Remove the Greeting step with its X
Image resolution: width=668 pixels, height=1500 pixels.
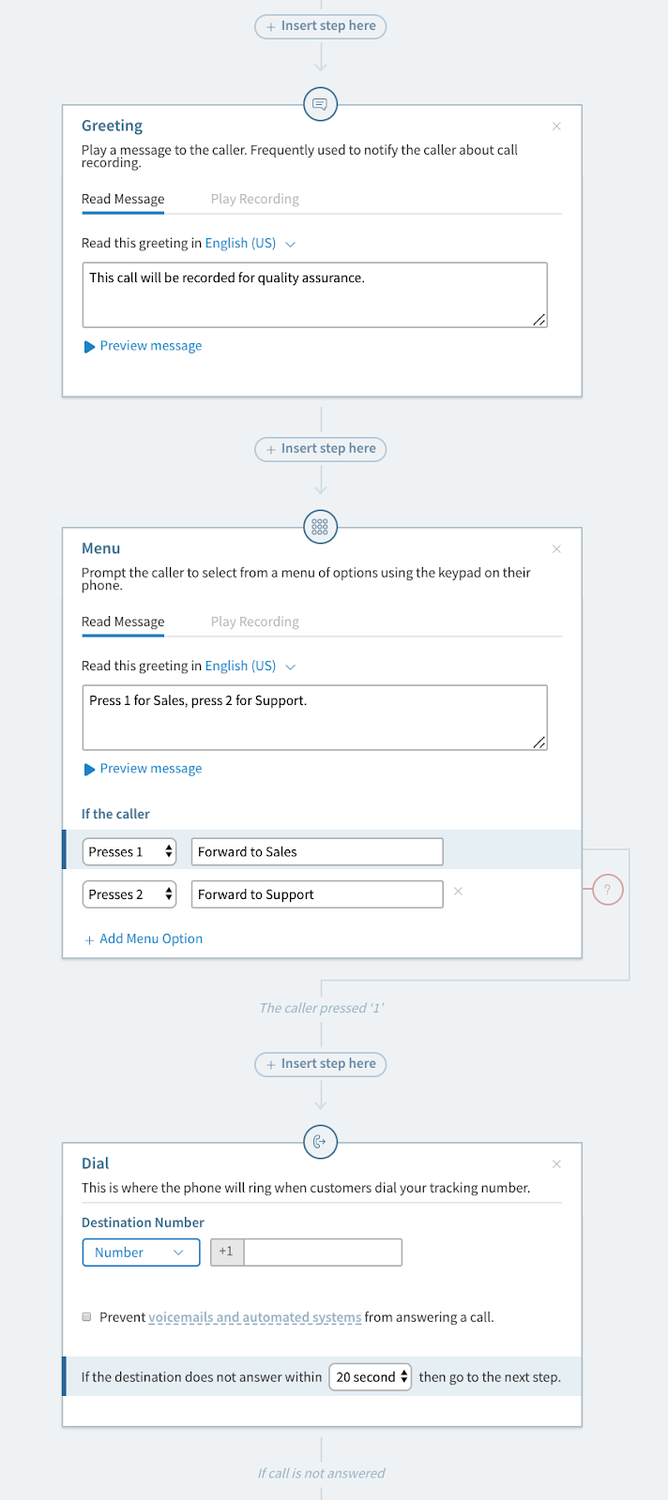557,126
